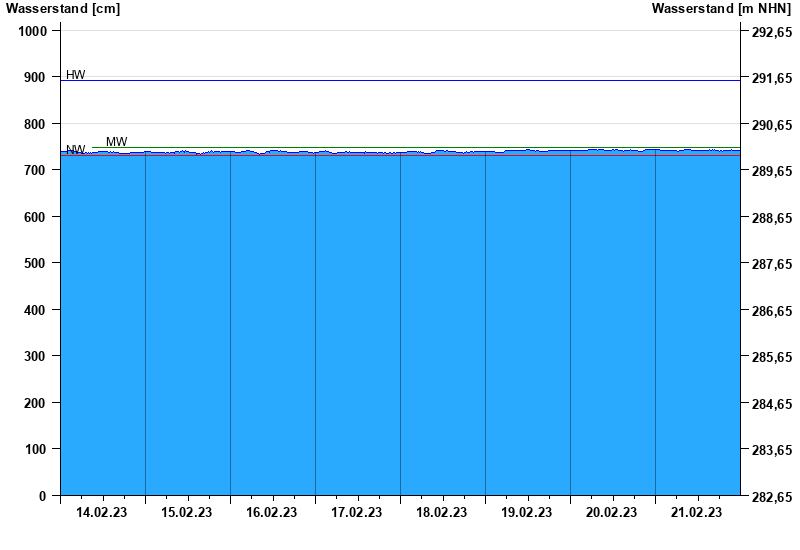The width and height of the screenshot is (800, 550).
Task: Click the 1000 value on the left axis
Action: 33,31
